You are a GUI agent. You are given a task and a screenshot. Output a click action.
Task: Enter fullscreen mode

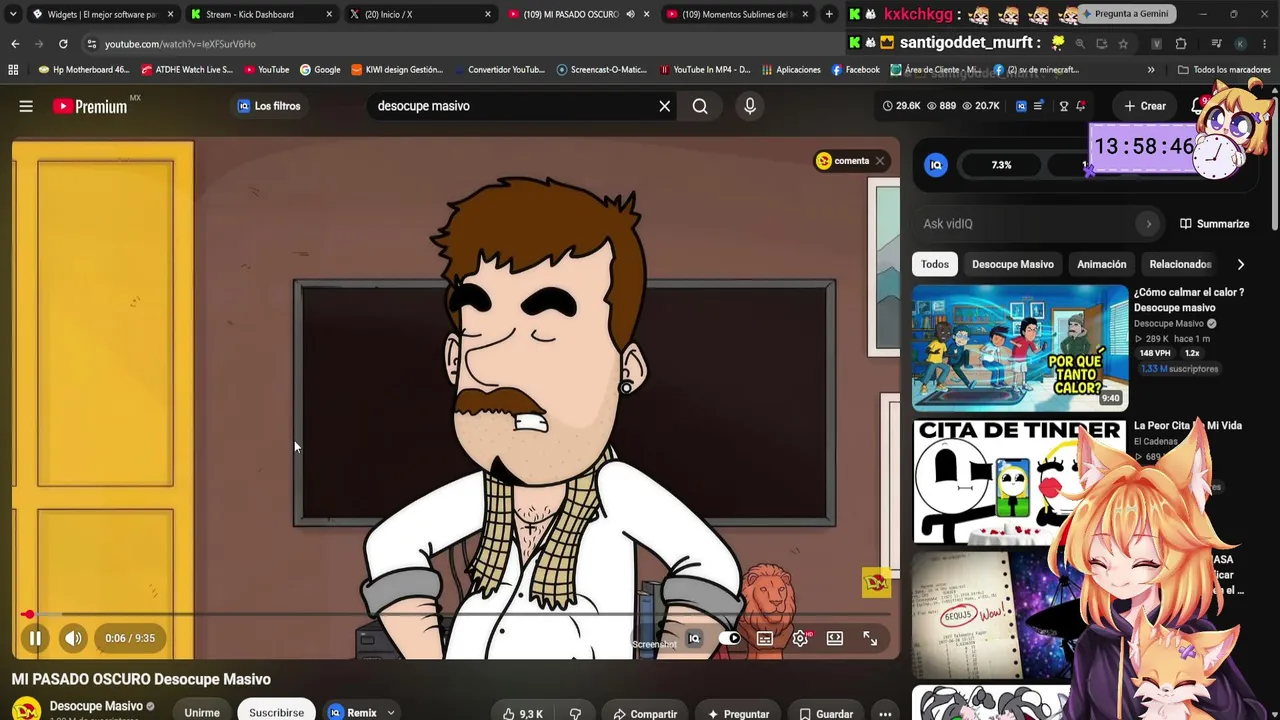(x=870, y=639)
